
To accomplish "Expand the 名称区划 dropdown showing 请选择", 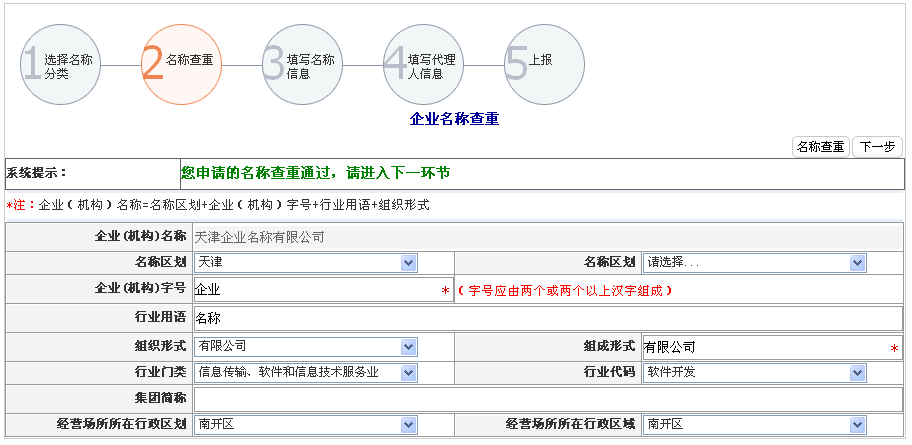I will tap(755, 262).
